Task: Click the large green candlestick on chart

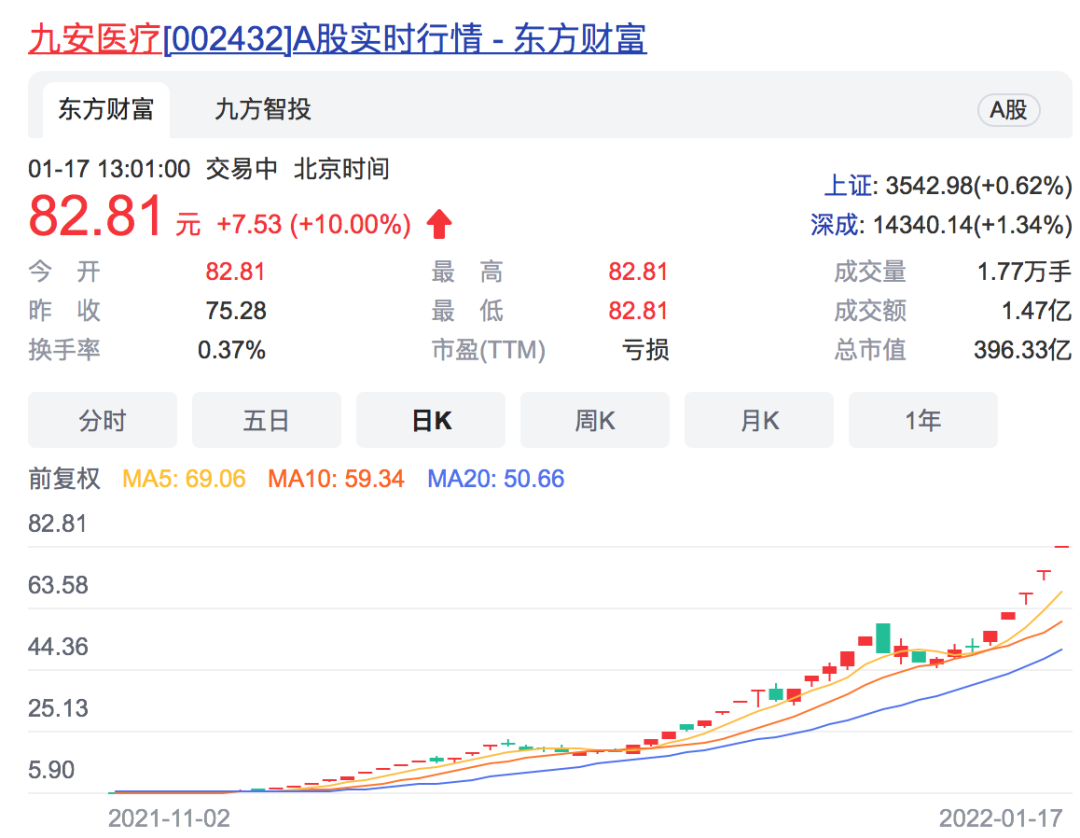Action: coord(882,638)
